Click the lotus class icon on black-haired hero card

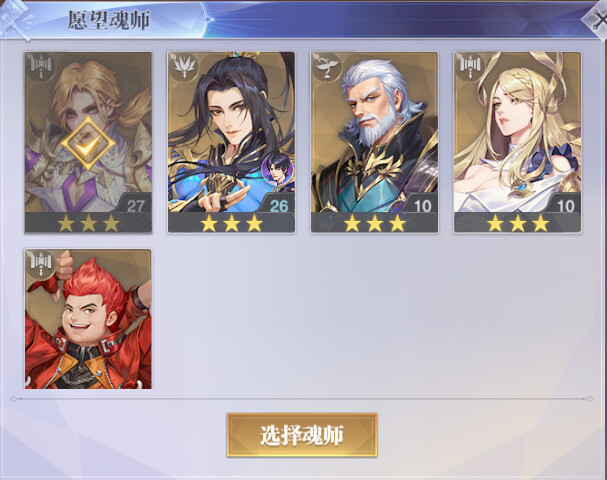tap(184, 67)
